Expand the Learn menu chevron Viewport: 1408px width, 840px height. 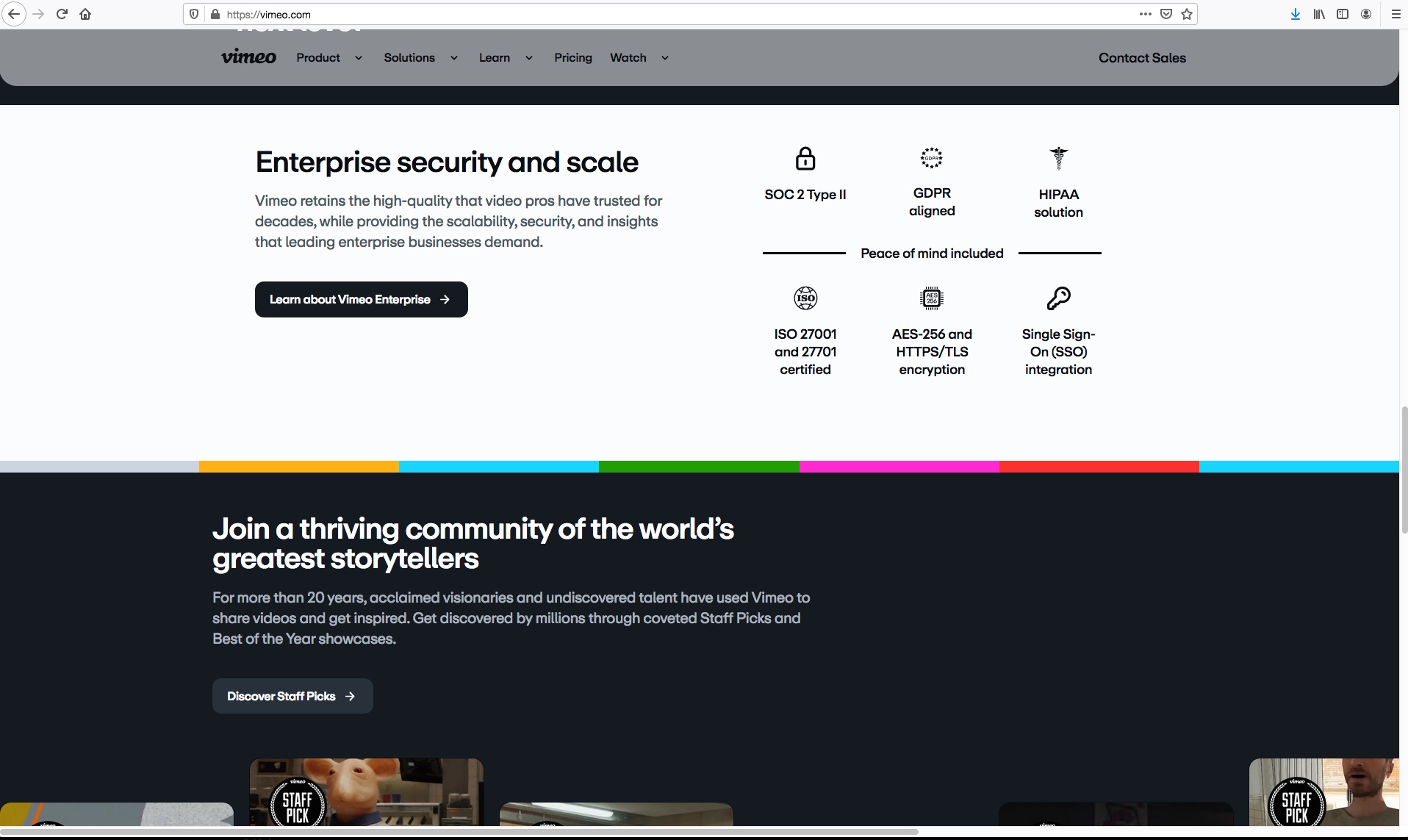click(529, 58)
